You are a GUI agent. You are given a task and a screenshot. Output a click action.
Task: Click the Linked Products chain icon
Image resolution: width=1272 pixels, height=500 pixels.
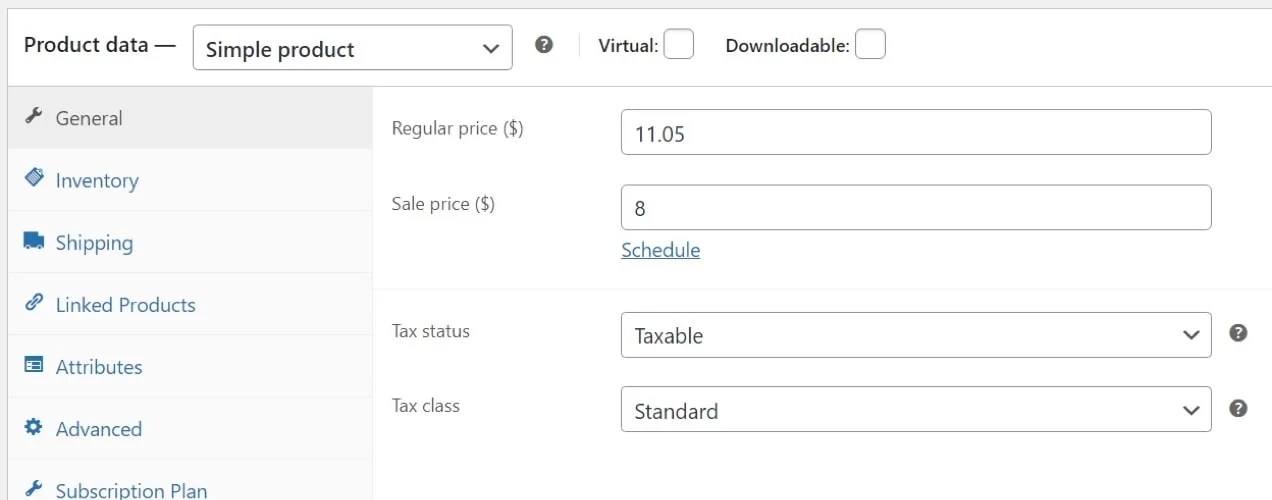point(34,302)
